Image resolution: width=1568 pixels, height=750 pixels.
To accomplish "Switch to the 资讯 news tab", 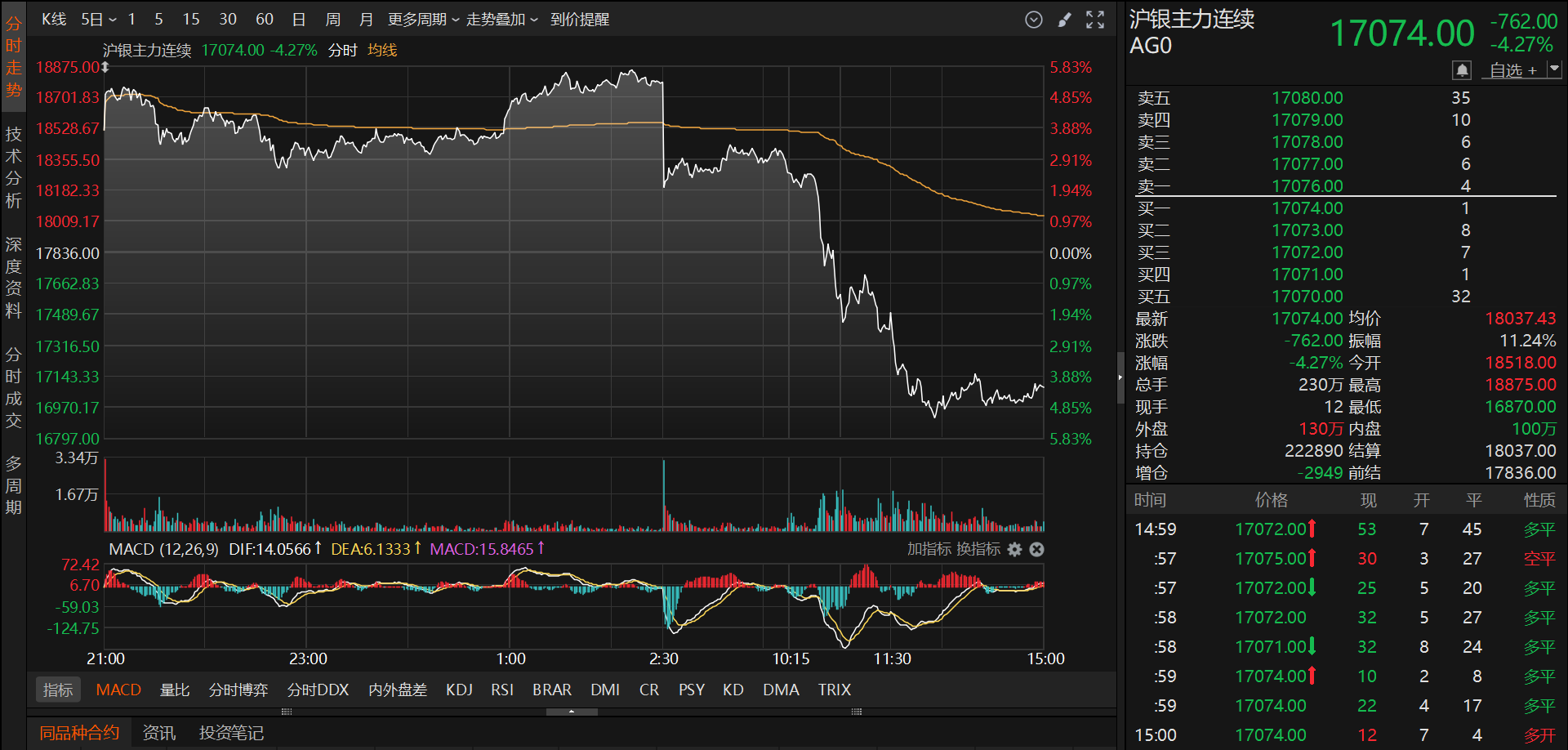I will click(x=159, y=733).
